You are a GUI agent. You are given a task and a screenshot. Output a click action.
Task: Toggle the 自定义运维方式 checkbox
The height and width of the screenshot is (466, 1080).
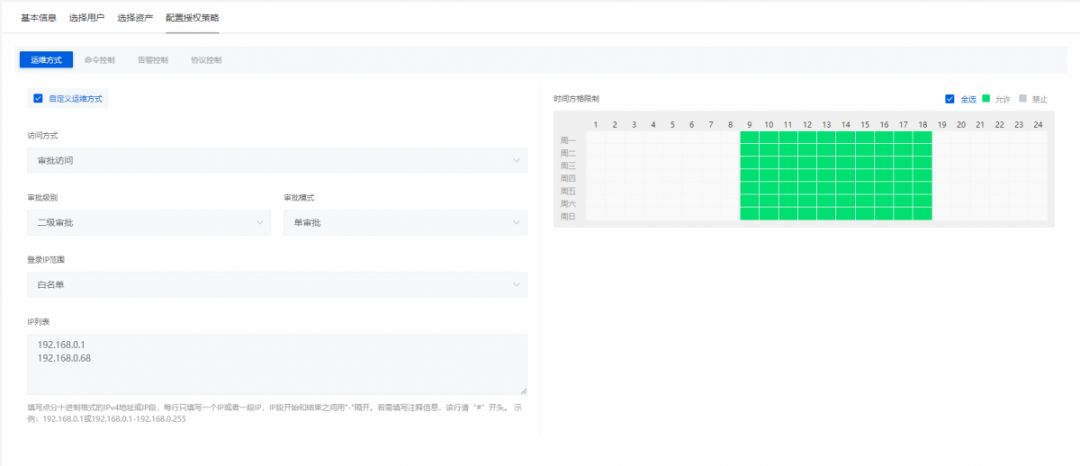pos(38,98)
